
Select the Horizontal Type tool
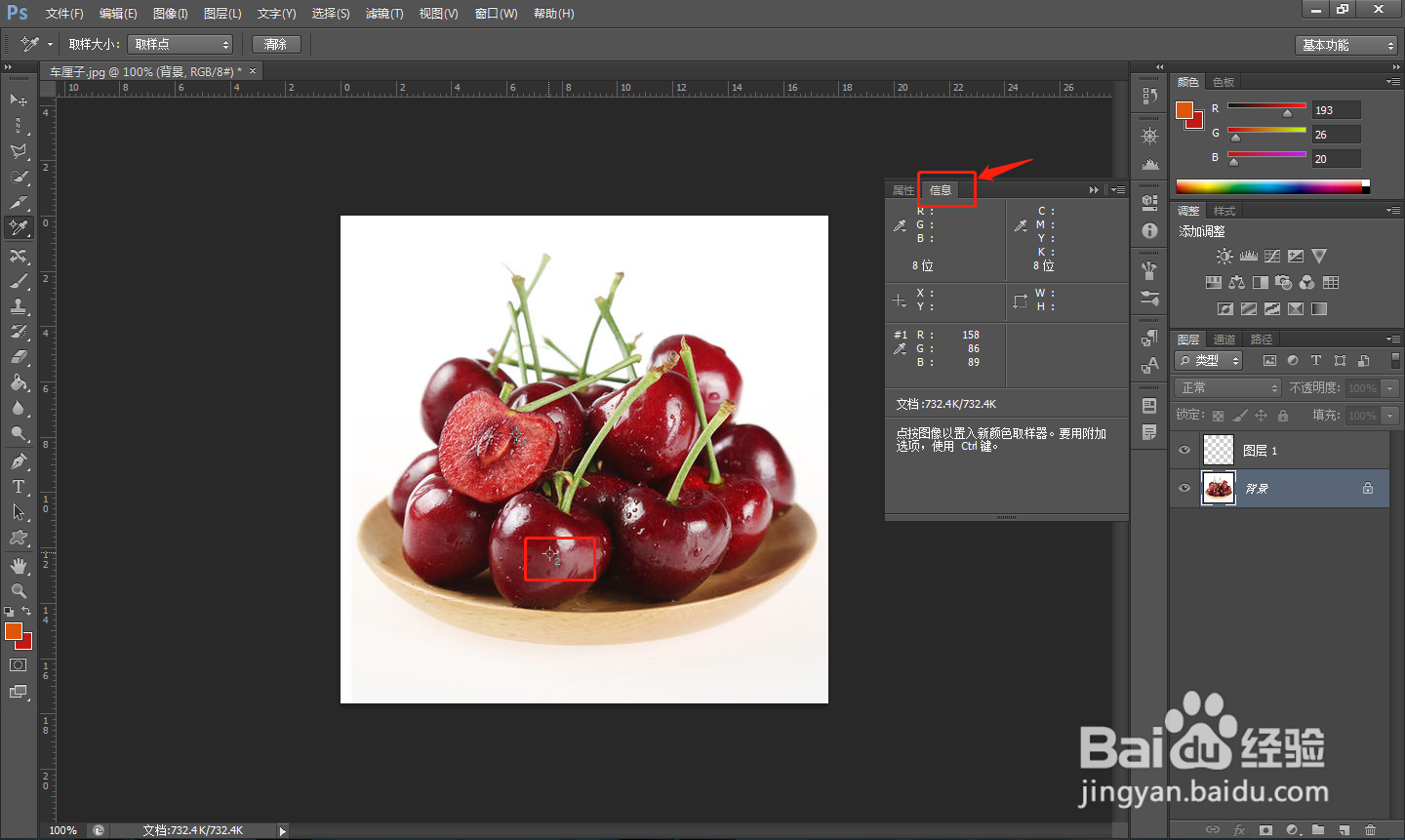(18, 487)
